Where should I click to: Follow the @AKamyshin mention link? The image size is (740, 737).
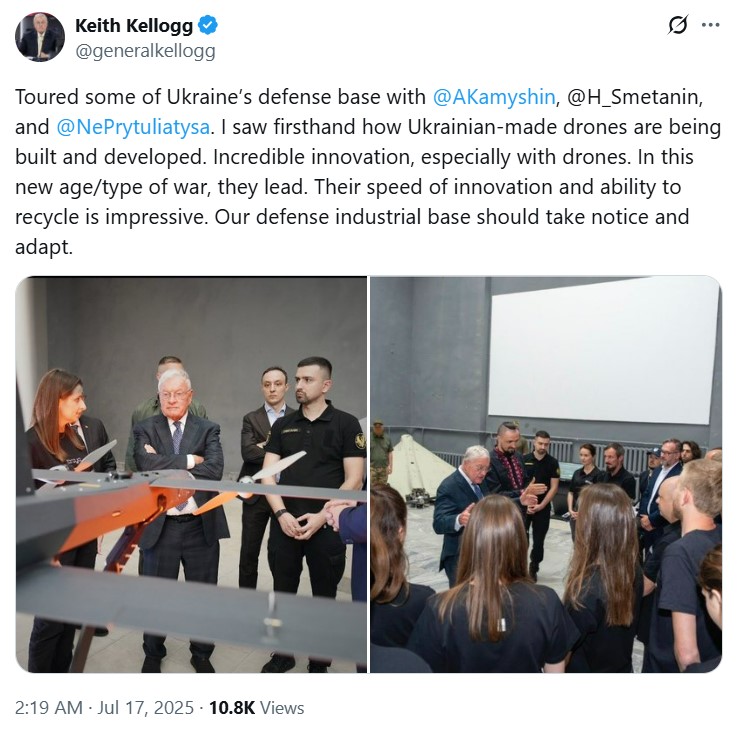click(494, 97)
